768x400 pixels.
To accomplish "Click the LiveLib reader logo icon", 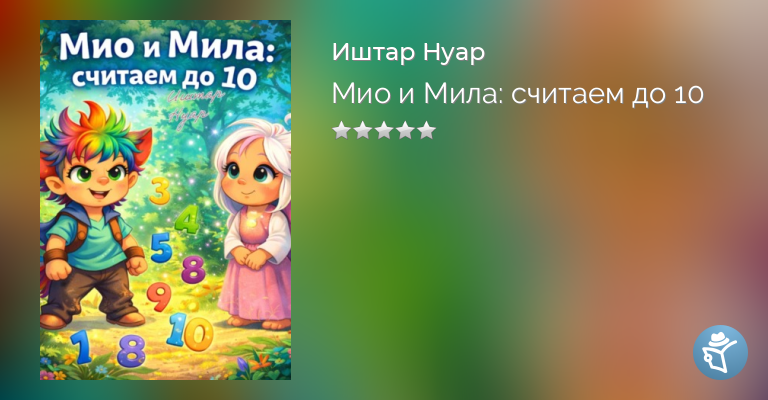I will pos(720,352).
